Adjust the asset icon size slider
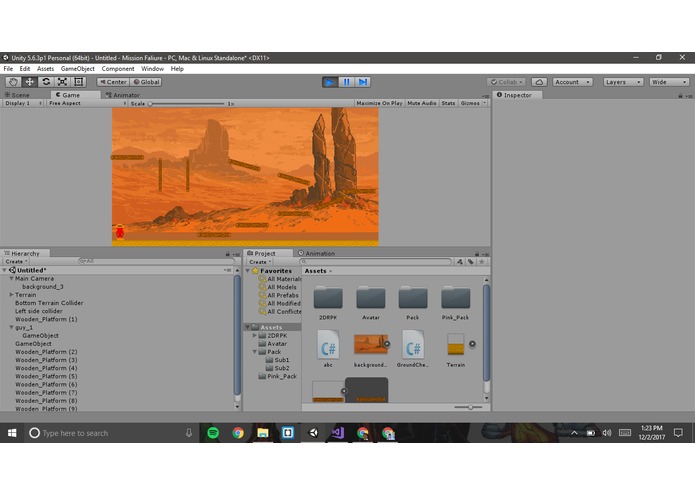The width and height of the screenshot is (695, 494). [x=469, y=407]
